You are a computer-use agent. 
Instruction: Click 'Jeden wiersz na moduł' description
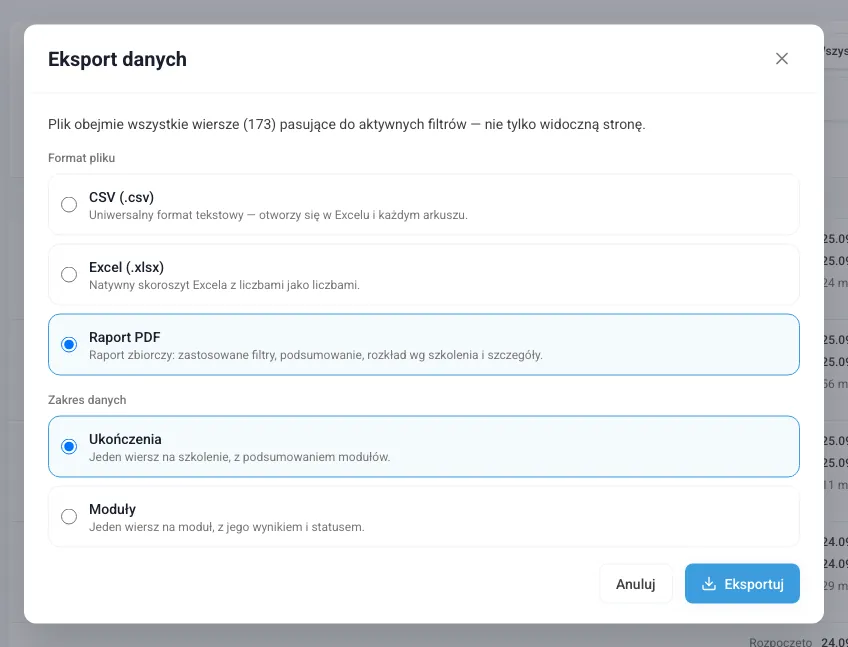(x=227, y=526)
